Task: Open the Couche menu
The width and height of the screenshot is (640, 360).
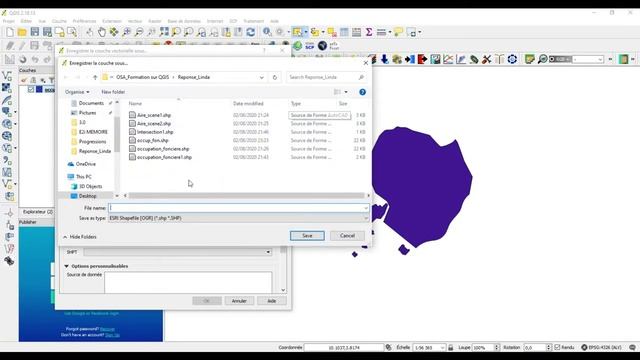Action: (x=59, y=21)
